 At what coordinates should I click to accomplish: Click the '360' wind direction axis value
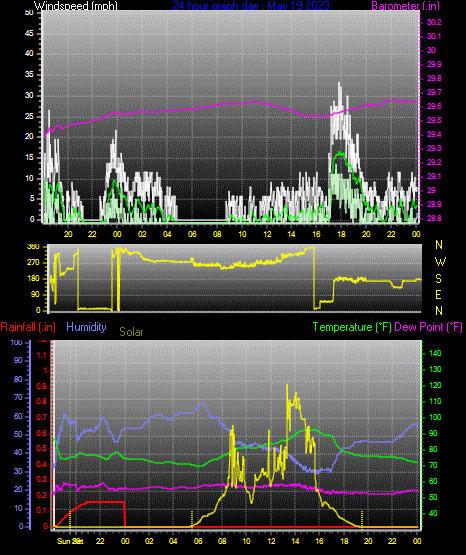pyautogui.click(x=33, y=247)
